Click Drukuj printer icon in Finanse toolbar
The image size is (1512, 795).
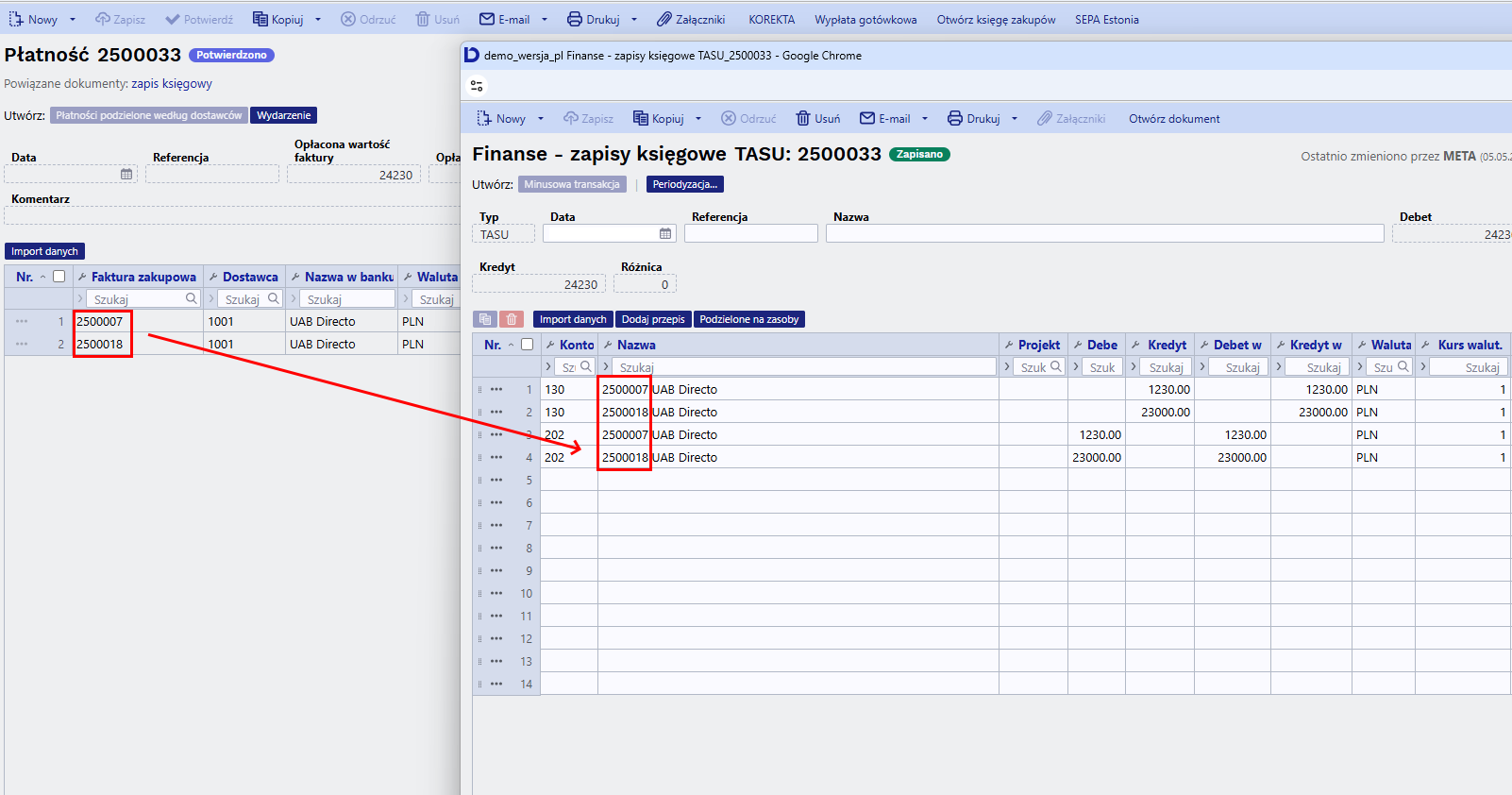955,118
